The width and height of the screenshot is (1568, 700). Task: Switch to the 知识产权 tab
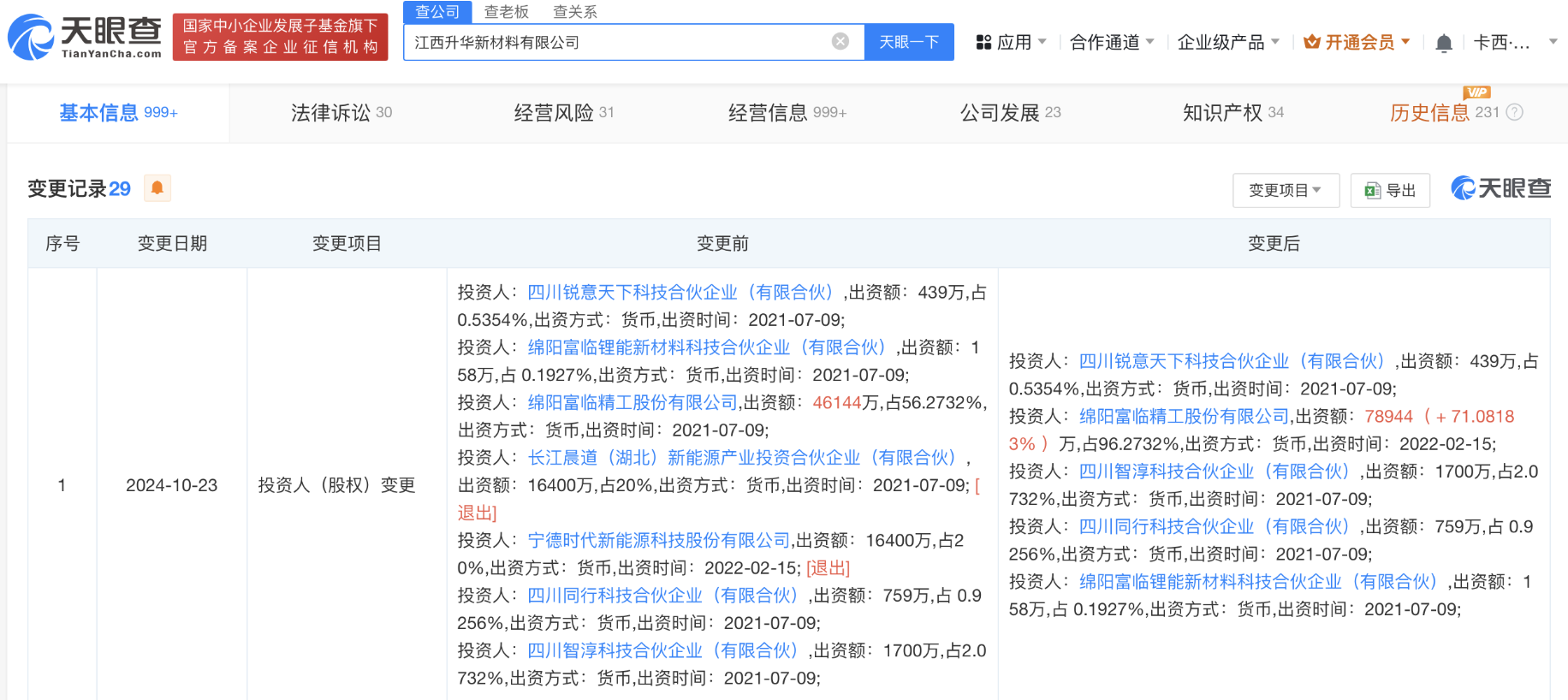coord(1232,112)
